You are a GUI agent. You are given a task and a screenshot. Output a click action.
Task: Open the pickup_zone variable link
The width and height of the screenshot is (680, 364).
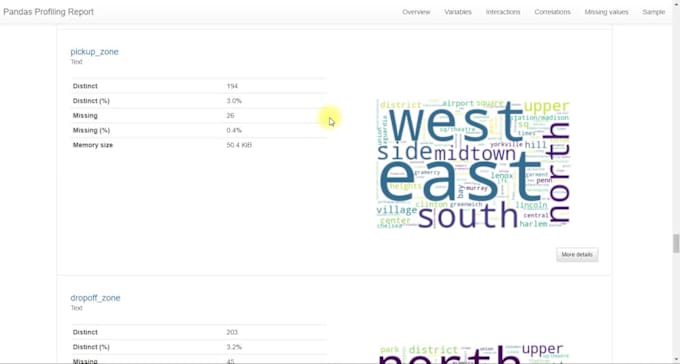[x=94, y=52]
